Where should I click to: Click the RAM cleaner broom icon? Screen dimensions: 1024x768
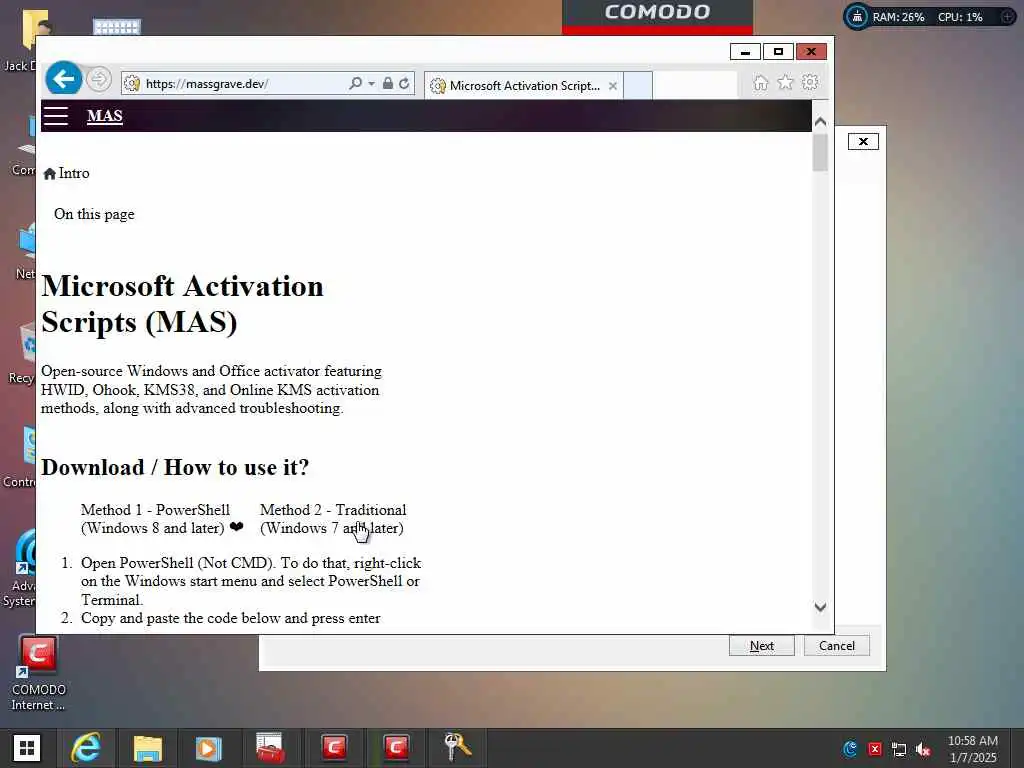point(857,16)
